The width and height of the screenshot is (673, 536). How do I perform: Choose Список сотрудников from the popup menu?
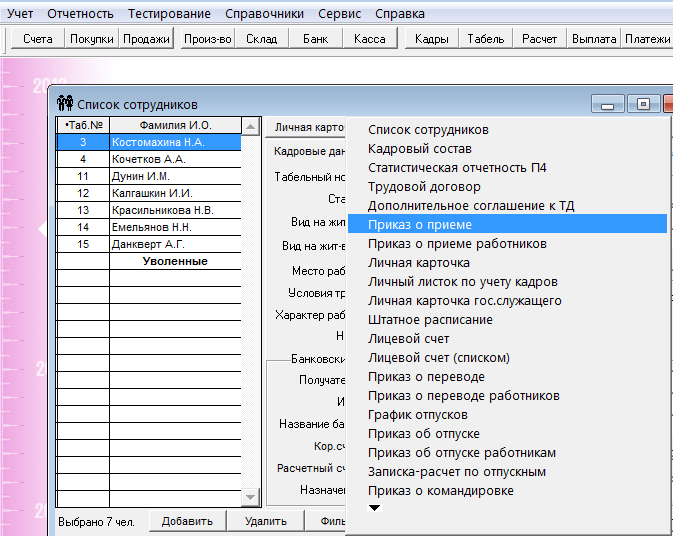click(507, 130)
